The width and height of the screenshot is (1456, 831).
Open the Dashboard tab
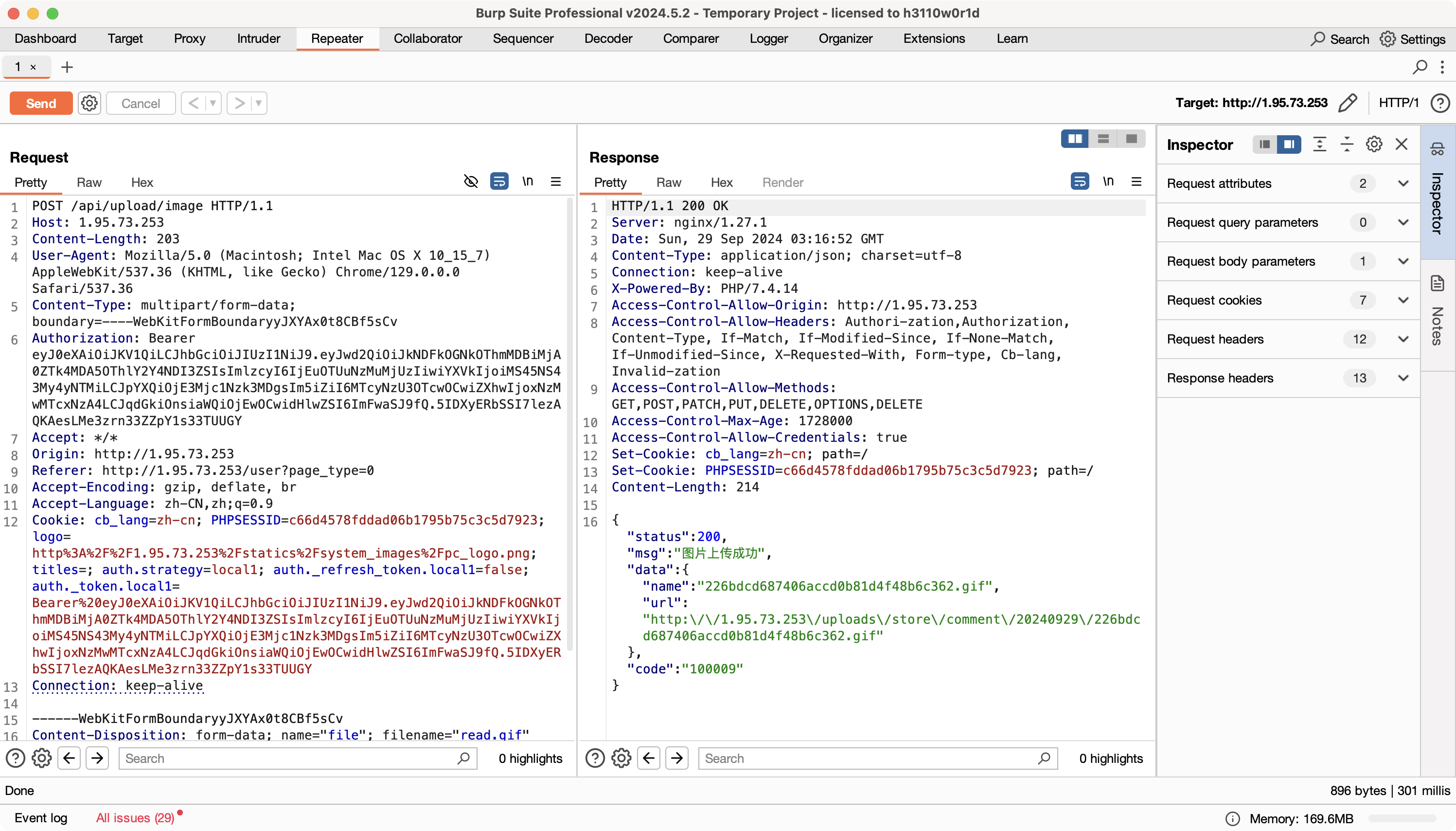click(45, 38)
